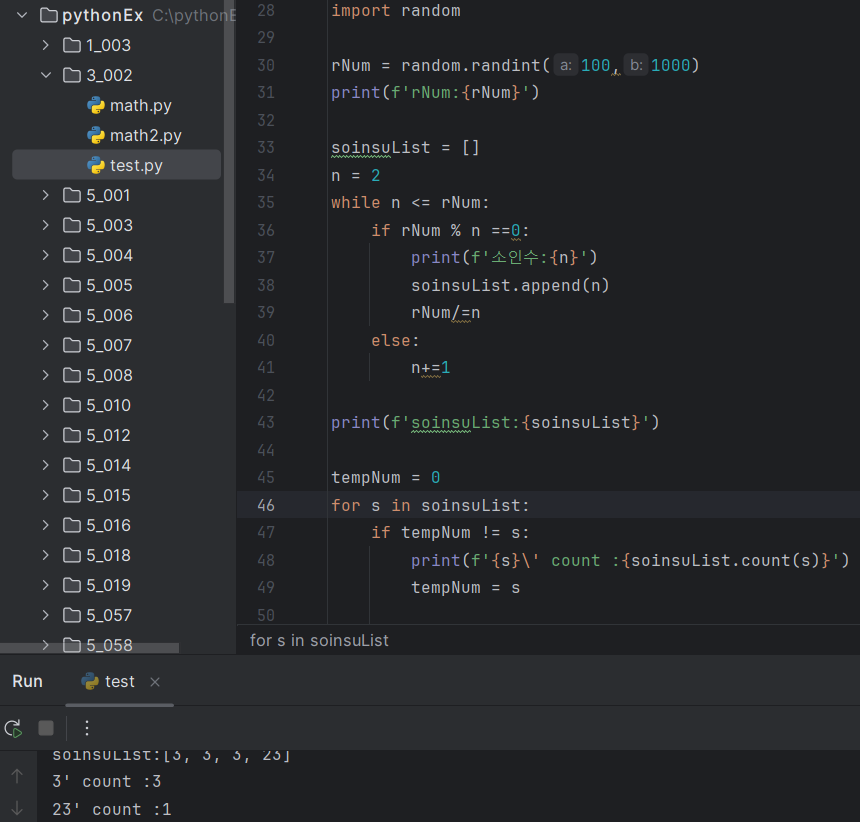Expand the 1_003 folder
This screenshot has width=860, height=822.
click(46, 45)
